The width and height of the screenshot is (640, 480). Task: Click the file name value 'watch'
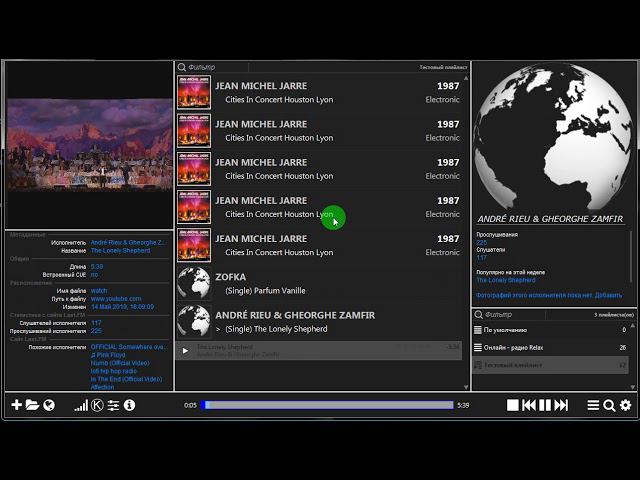(x=99, y=291)
